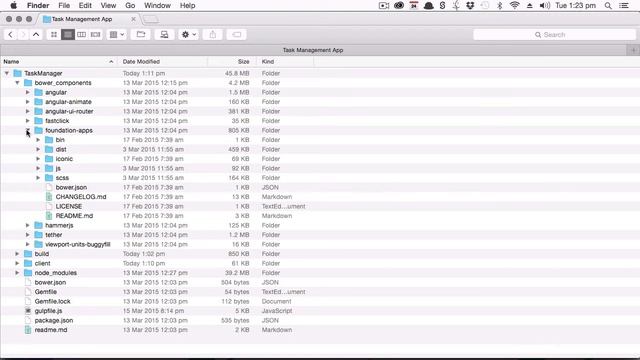Select the CHANGELOG.md file icon
640x360 pixels.
(49, 197)
